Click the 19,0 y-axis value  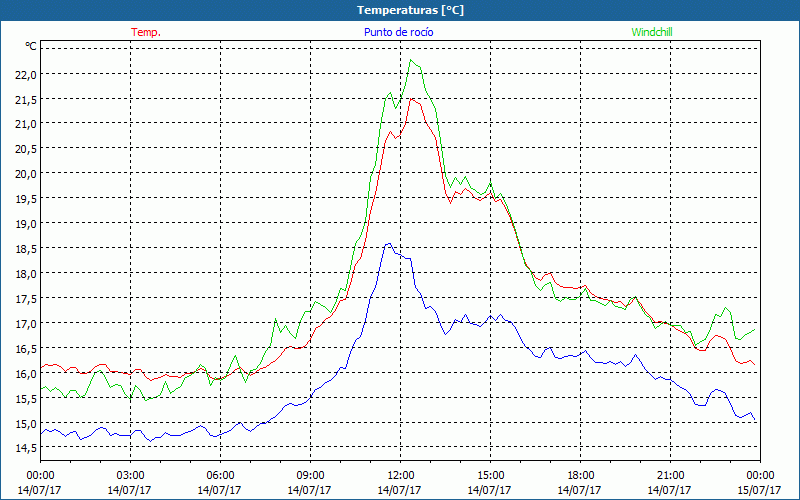point(27,224)
